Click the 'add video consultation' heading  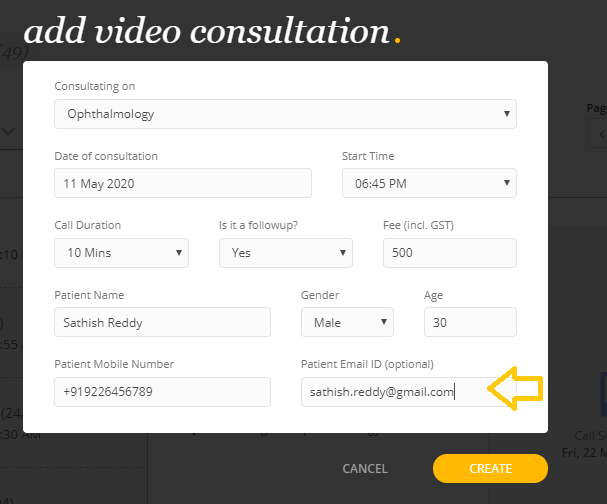pyautogui.click(x=206, y=32)
